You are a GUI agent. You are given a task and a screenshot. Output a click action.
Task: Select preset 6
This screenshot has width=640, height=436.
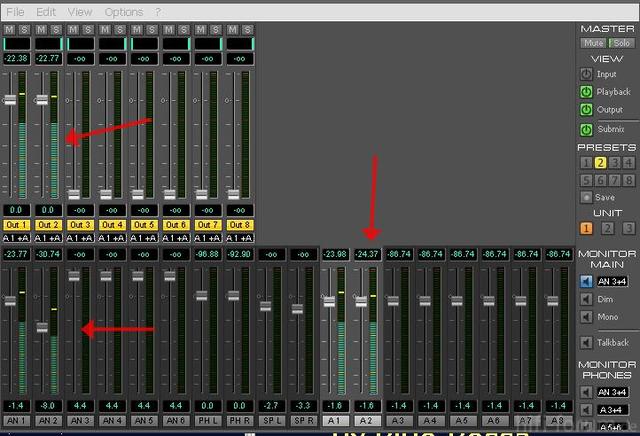click(x=600, y=180)
